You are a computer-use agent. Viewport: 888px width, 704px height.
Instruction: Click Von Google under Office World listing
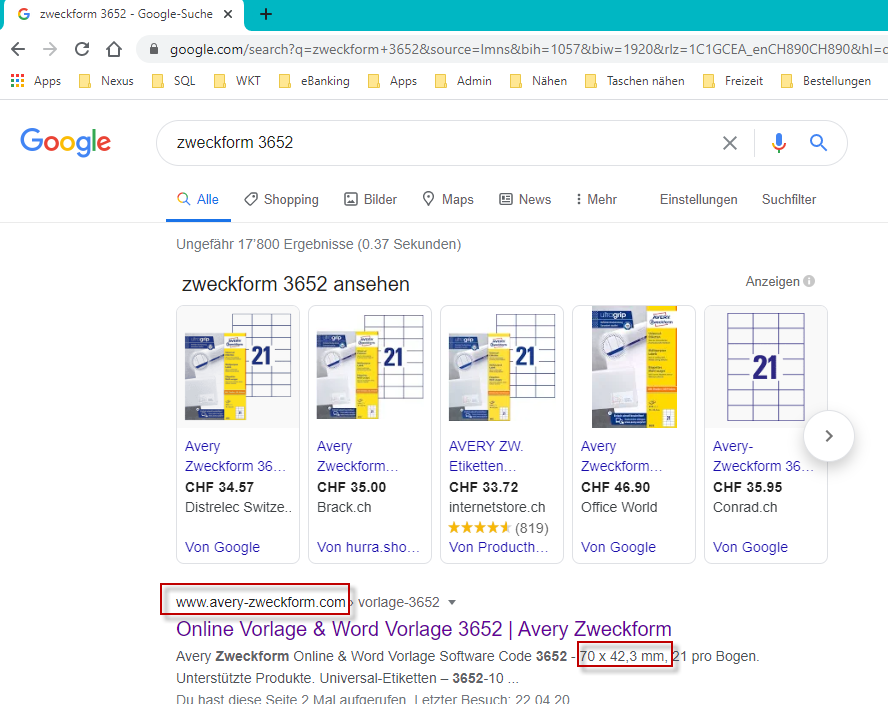pyautogui.click(x=618, y=547)
